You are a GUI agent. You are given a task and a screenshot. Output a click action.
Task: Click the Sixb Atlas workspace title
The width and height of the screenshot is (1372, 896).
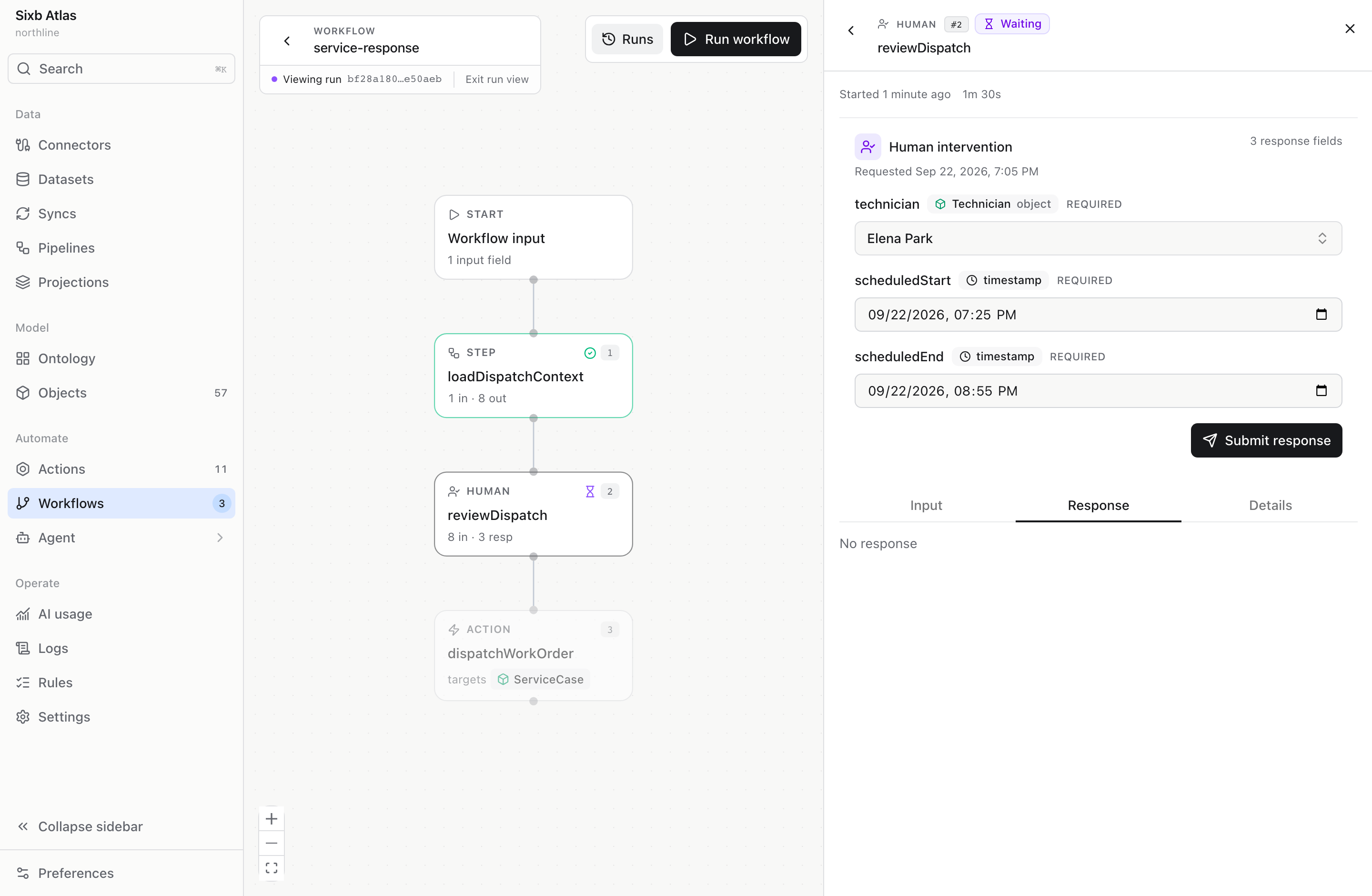click(x=46, y=16)
